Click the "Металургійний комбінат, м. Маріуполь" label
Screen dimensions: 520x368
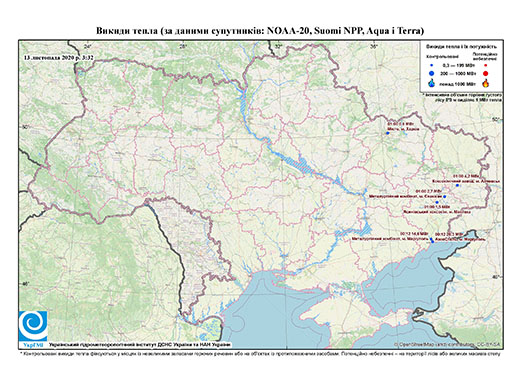[390, 236]
